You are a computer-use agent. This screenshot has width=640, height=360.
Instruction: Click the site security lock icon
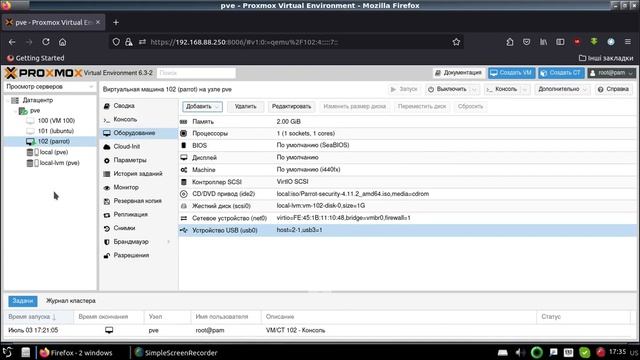click(129, 42)
